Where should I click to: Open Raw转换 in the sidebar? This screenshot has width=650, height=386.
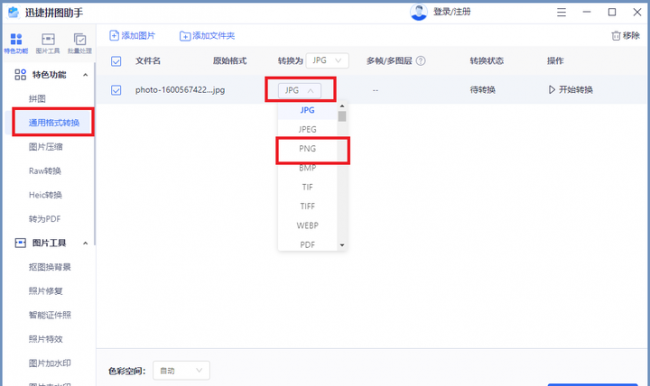[45, 171]
